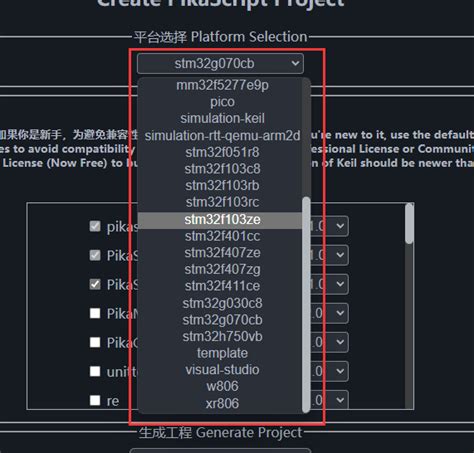Viewport: 474px width, 453px height.
Task: Enable the first unchecked Pika package checkbox
Action: pos(95,313)
